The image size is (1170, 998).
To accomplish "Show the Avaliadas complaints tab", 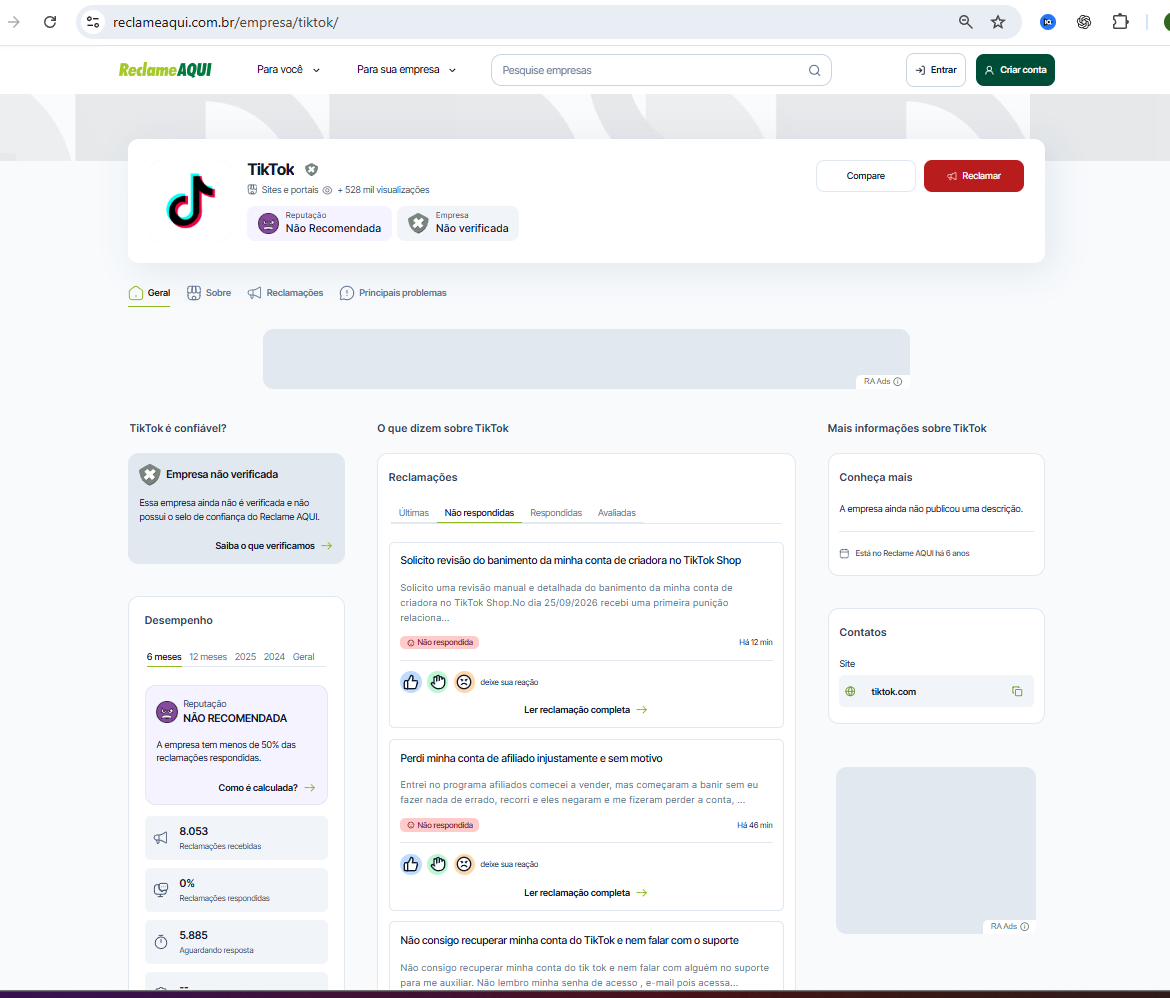I will click(x=616, y=513).
